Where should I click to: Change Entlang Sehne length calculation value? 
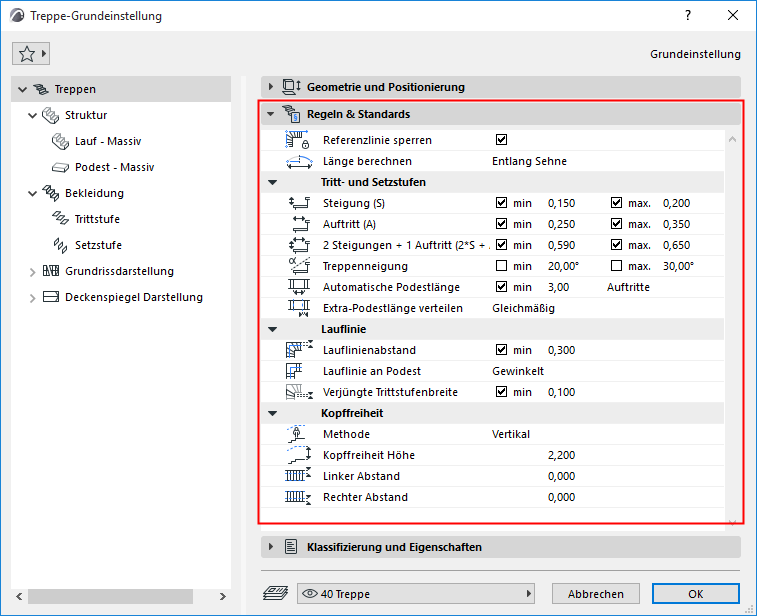tap(529, 161)
